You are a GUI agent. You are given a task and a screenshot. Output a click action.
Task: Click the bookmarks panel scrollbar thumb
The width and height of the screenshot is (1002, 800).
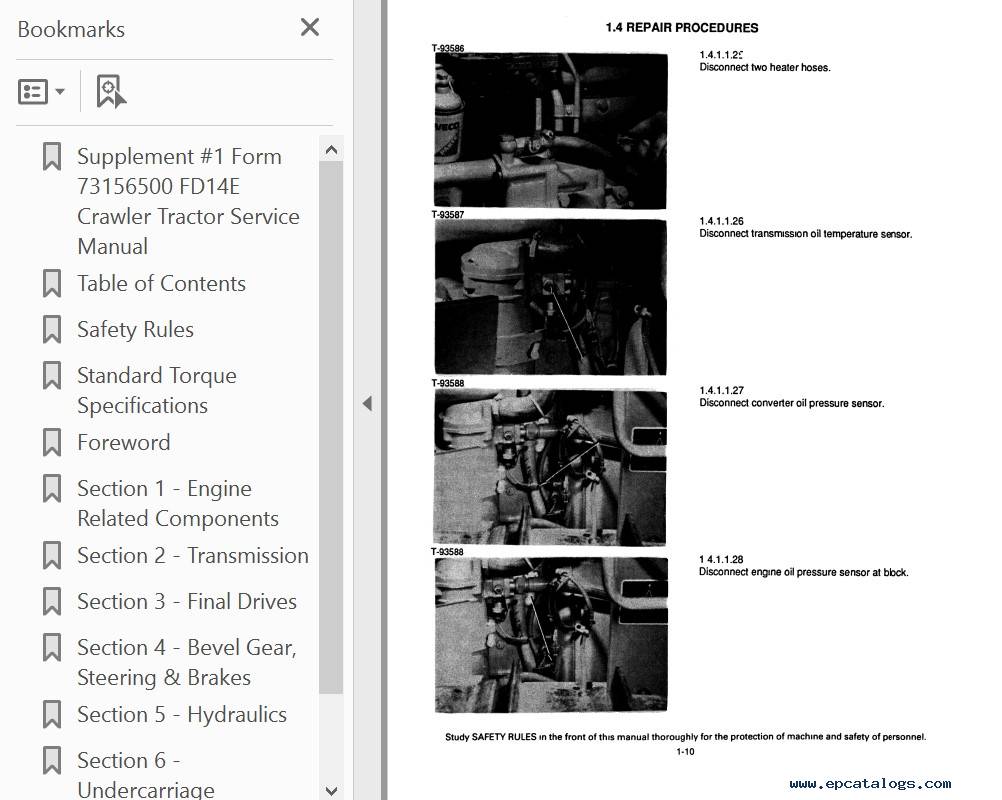coord(331,427)
